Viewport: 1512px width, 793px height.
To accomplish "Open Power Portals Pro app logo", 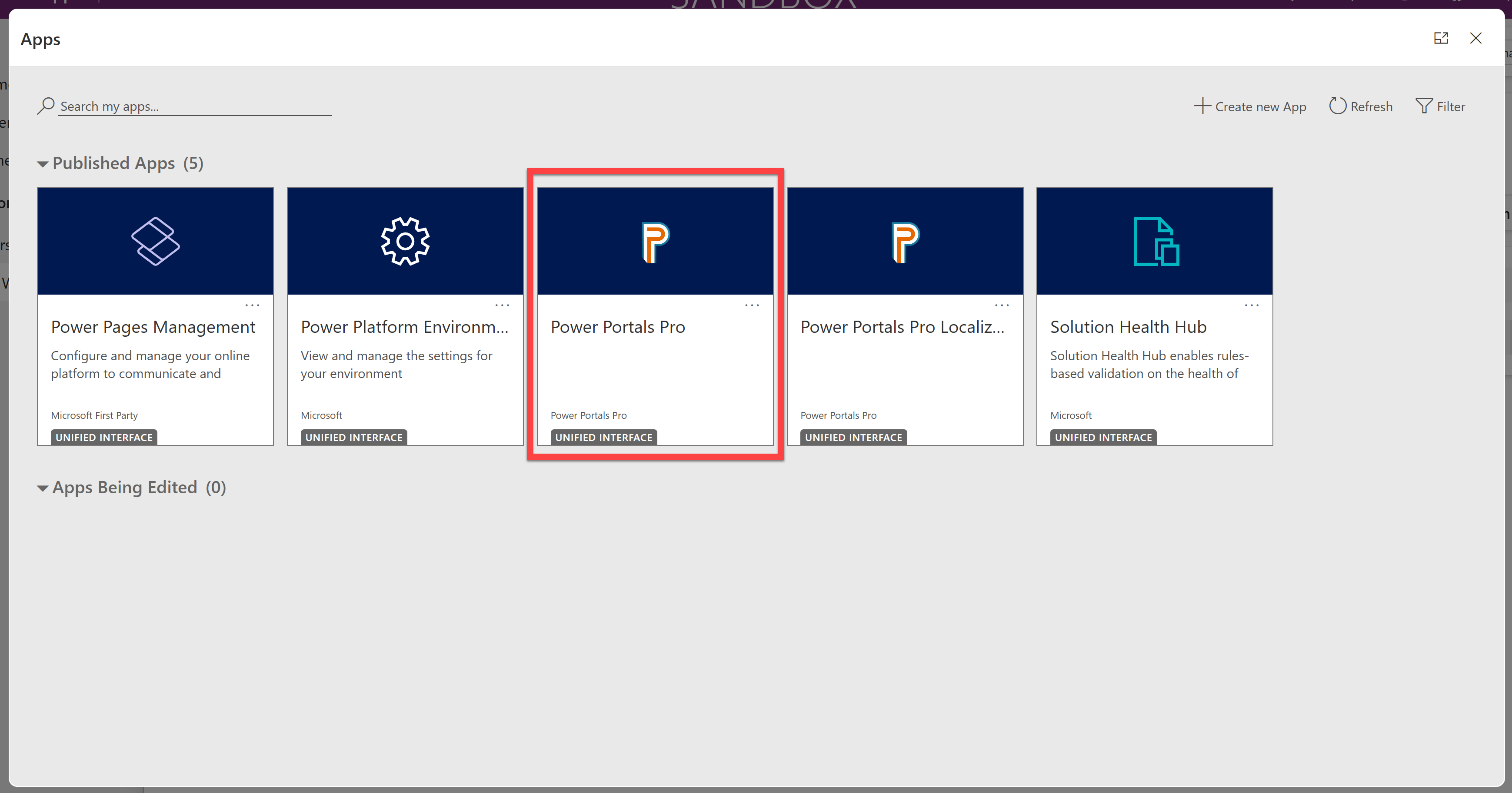I will (x=655, y=242).
